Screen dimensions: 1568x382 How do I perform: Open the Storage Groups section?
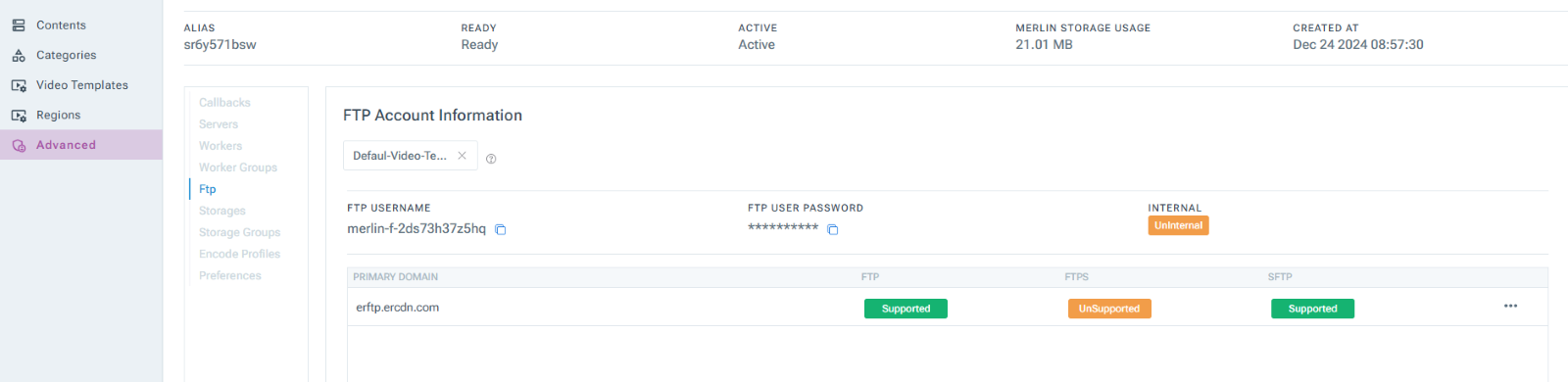[239, 232]
